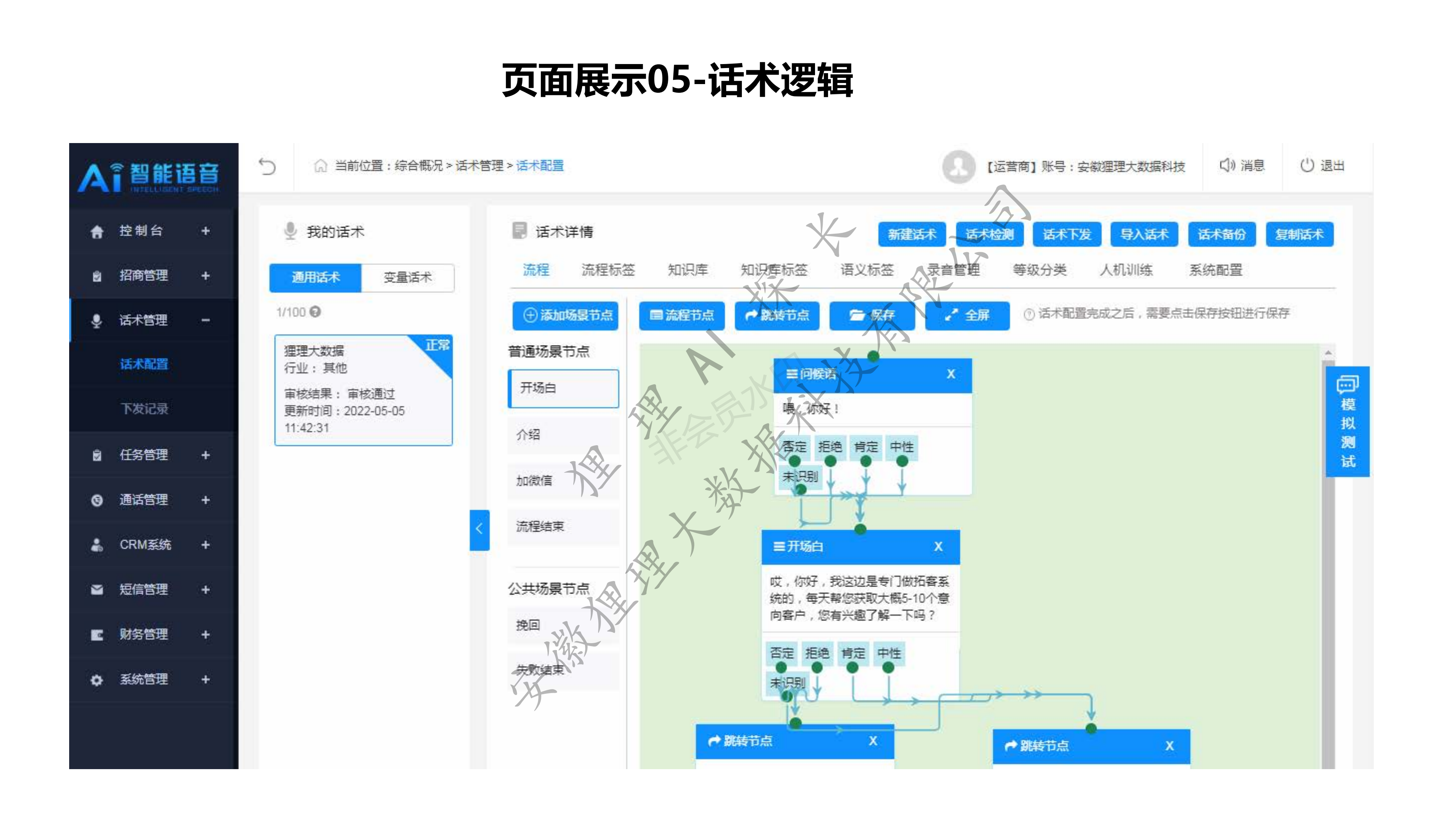
Task: Click 添加场景节点 button
Action: click(x=565, y=315)
